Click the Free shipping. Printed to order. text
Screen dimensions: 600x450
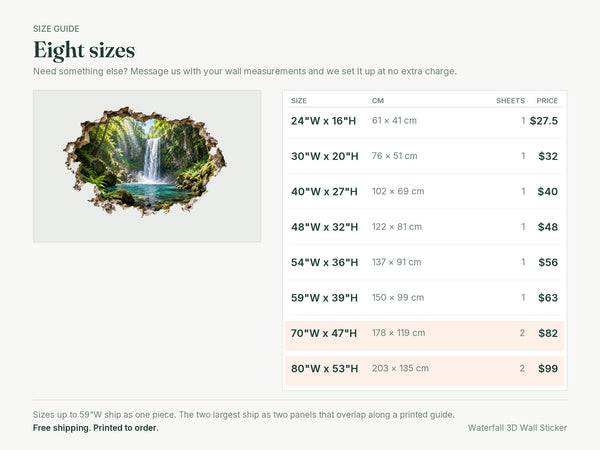tap(96, 428)
